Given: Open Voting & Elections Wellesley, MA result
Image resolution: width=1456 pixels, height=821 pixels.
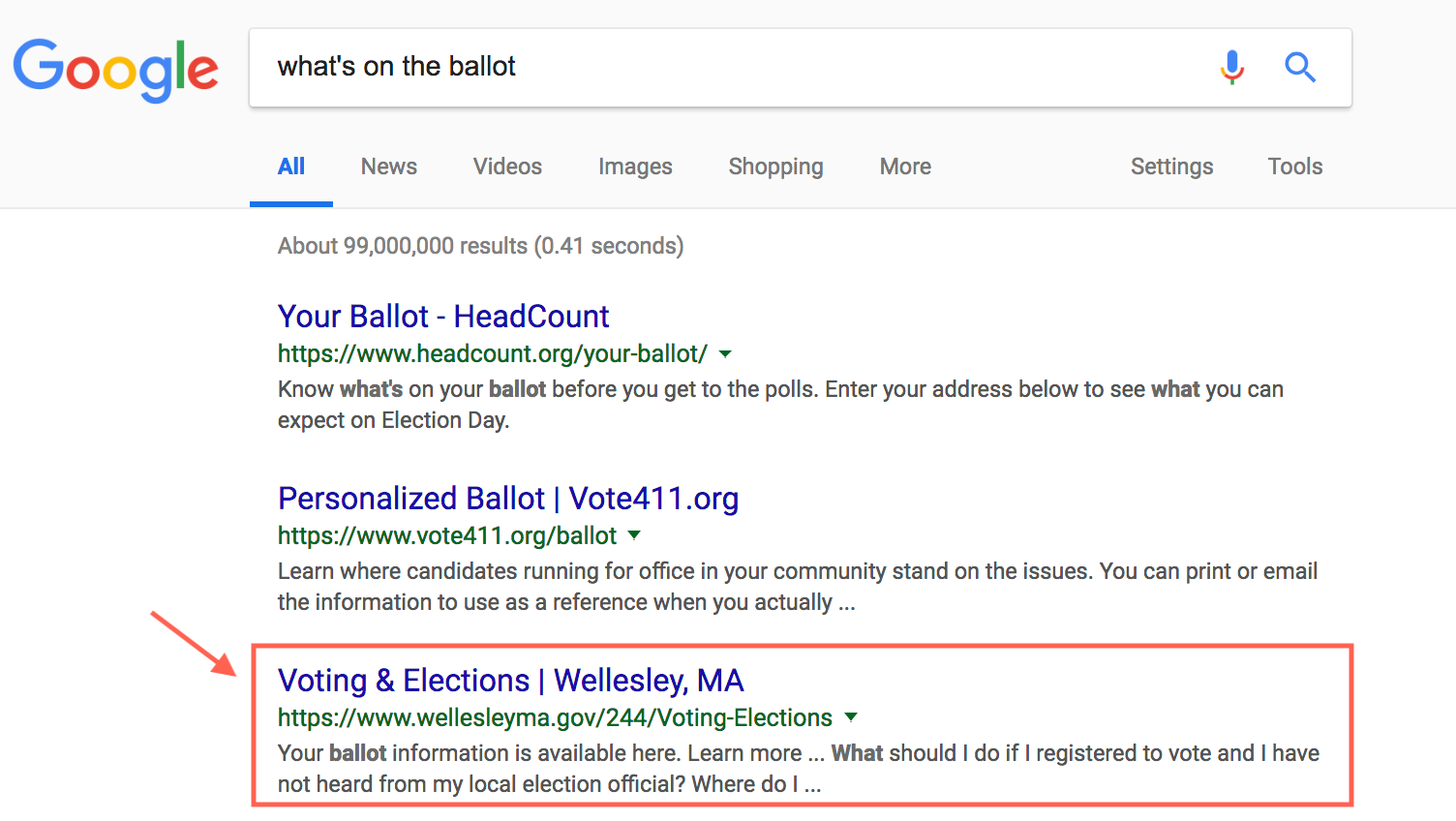Looking at the screenshot, I should tap(510, 681).
